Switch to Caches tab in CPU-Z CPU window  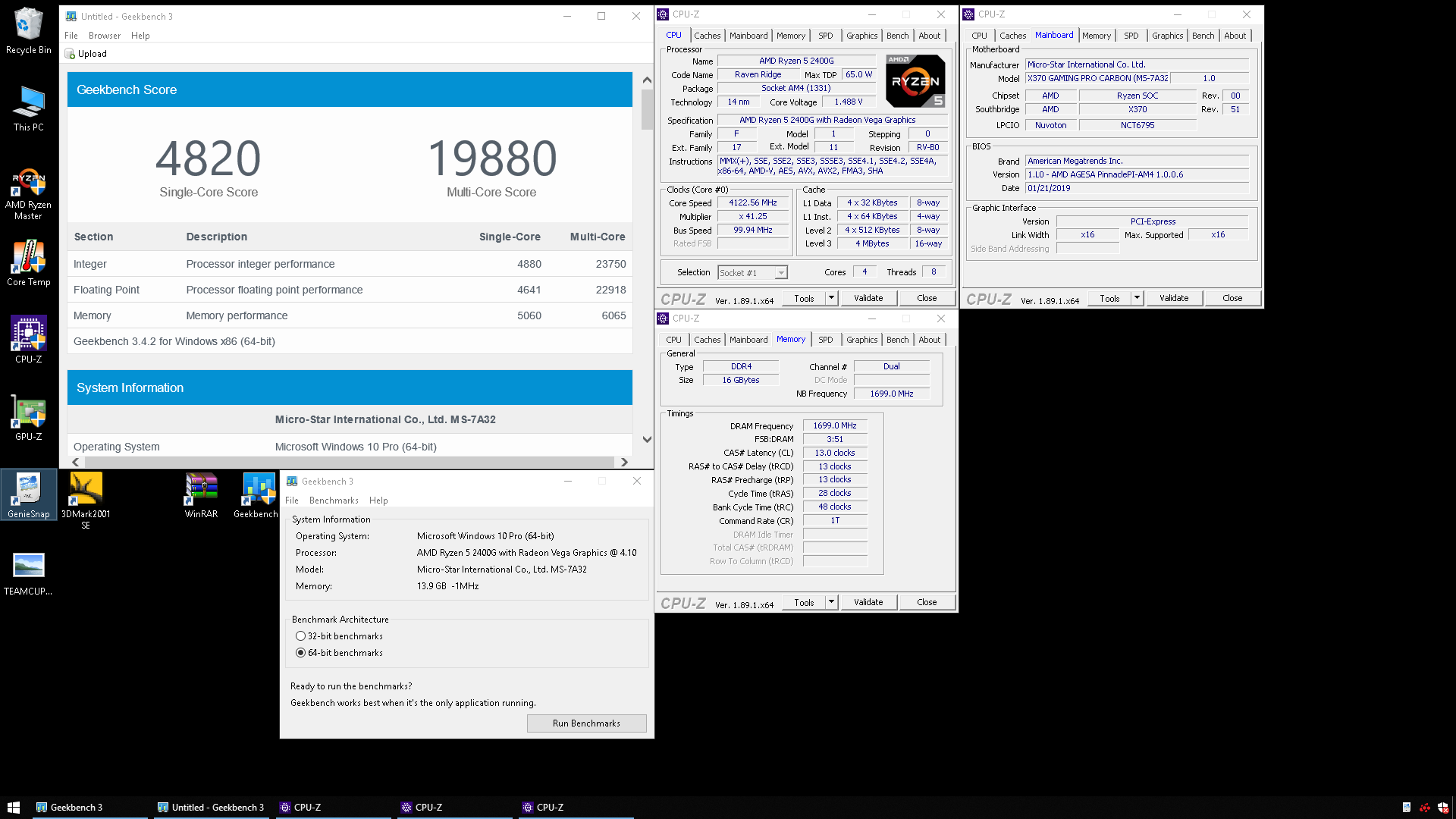[707, 36]
